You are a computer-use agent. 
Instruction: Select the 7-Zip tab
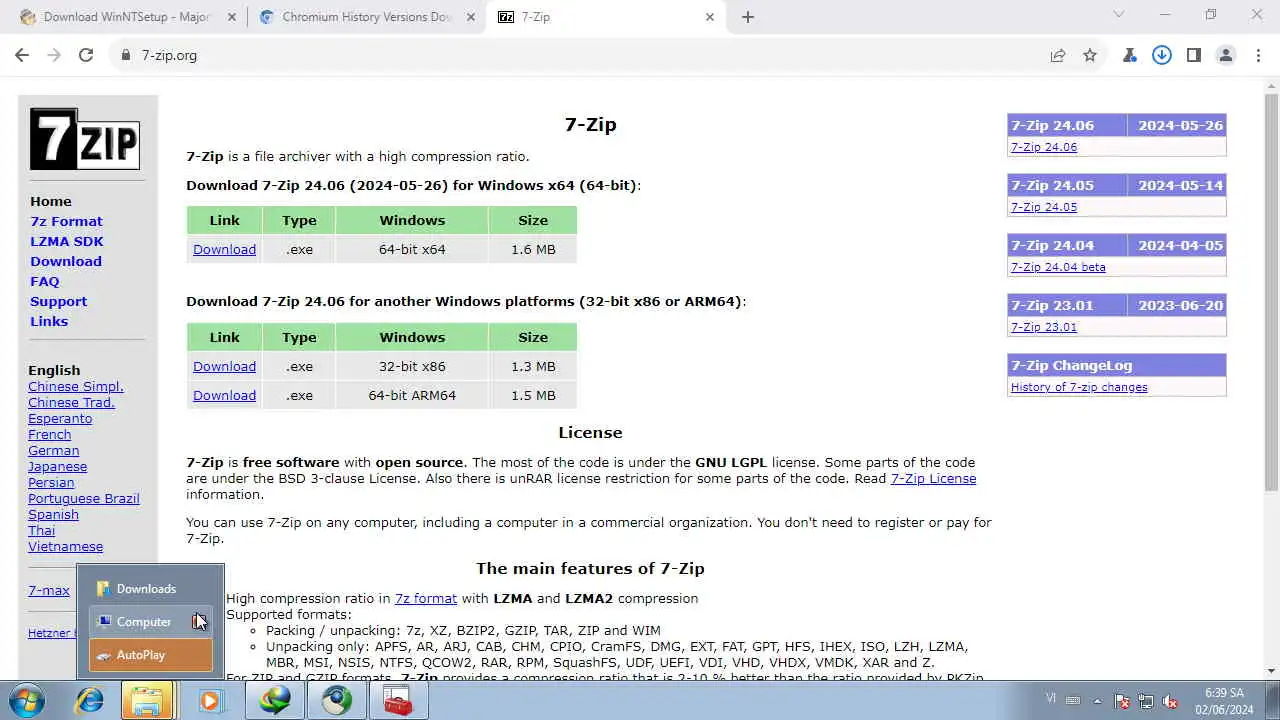point(606,17)
